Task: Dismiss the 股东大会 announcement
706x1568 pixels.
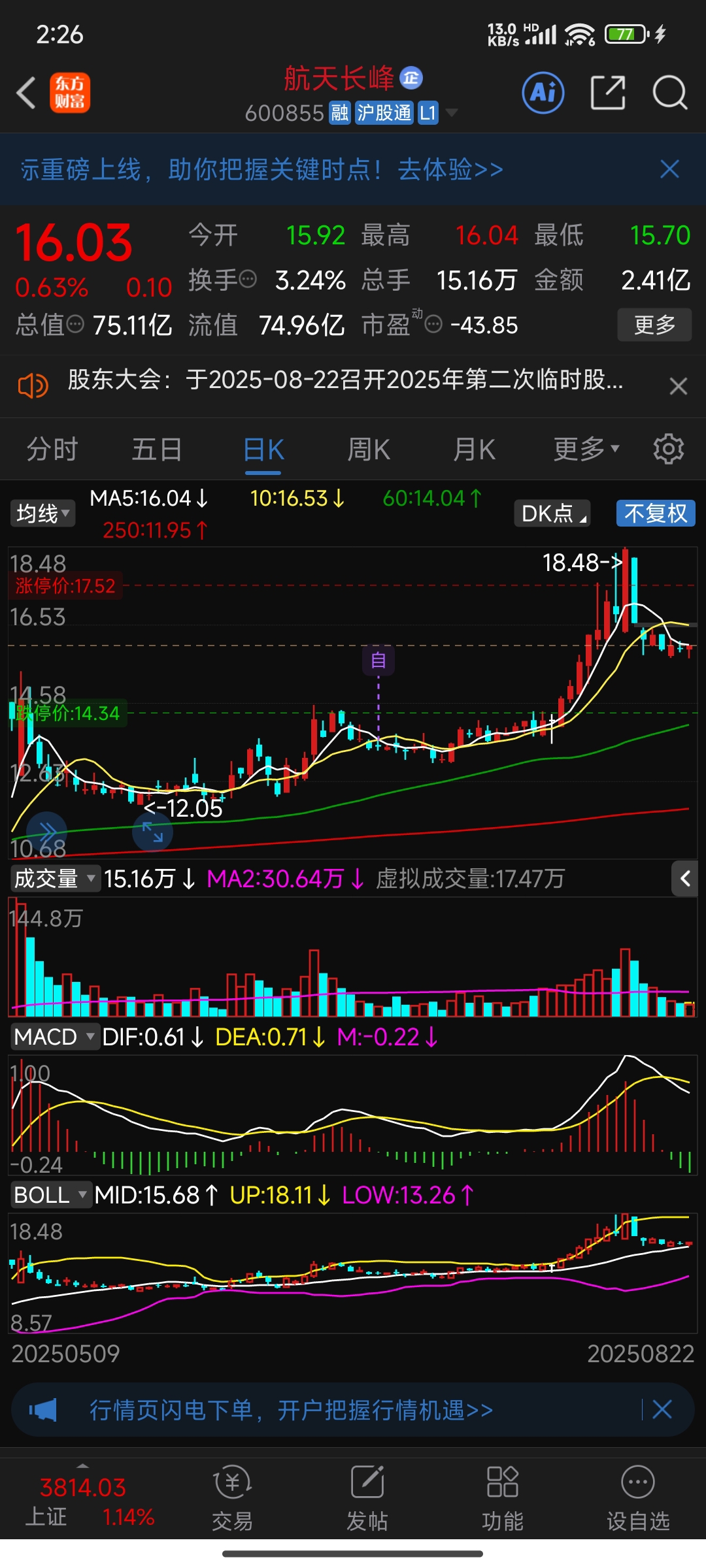Action: click(679, 386)
